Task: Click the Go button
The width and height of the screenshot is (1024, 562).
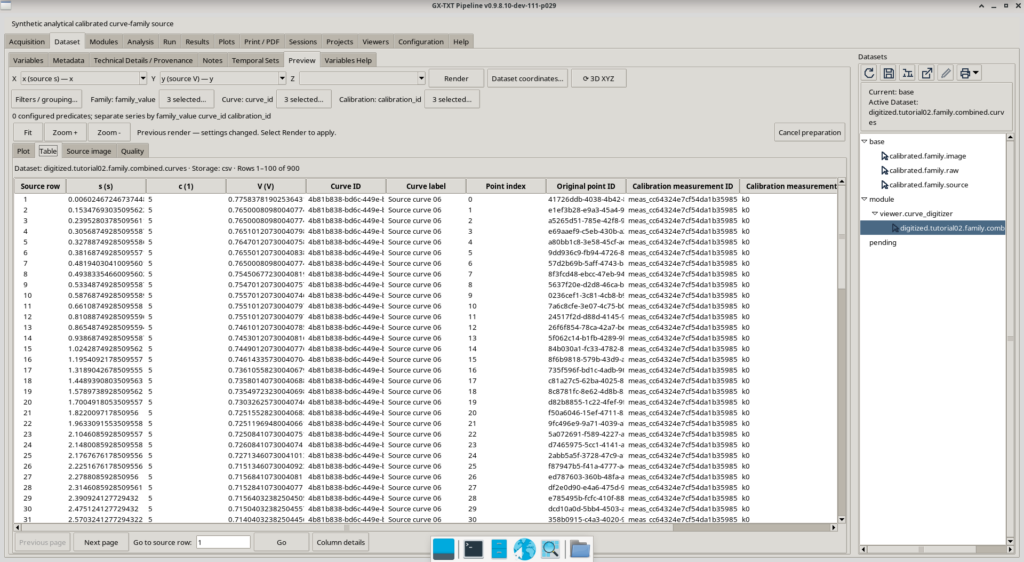Action: tap(281, 542)
